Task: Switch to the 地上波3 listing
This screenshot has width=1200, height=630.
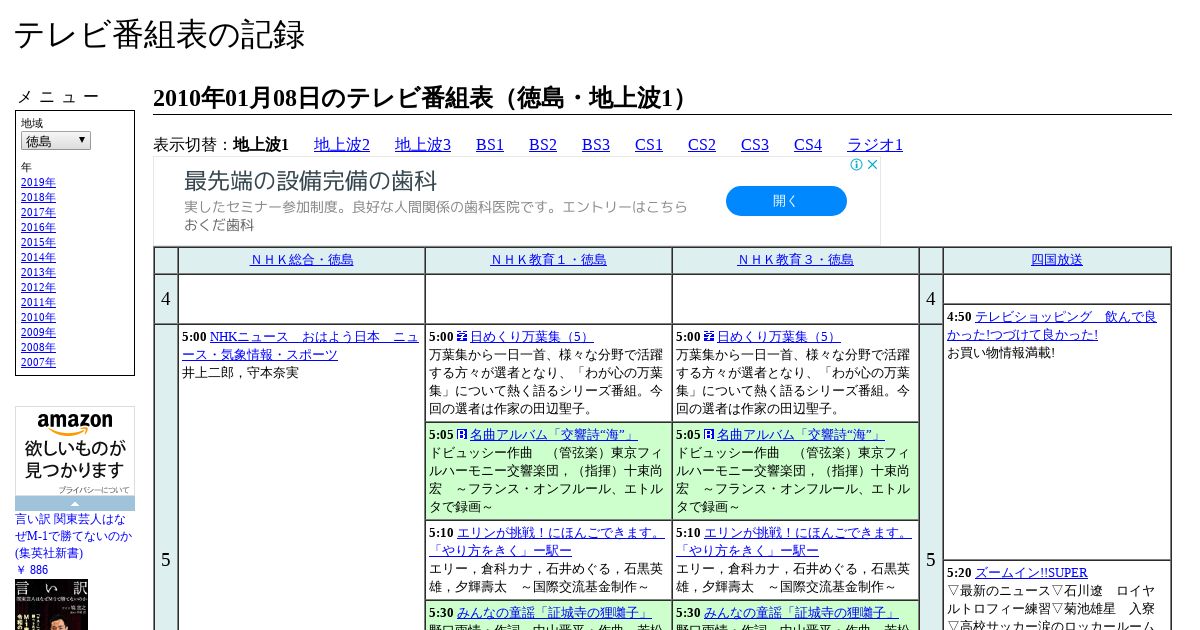Action: [x=423, y=145]
